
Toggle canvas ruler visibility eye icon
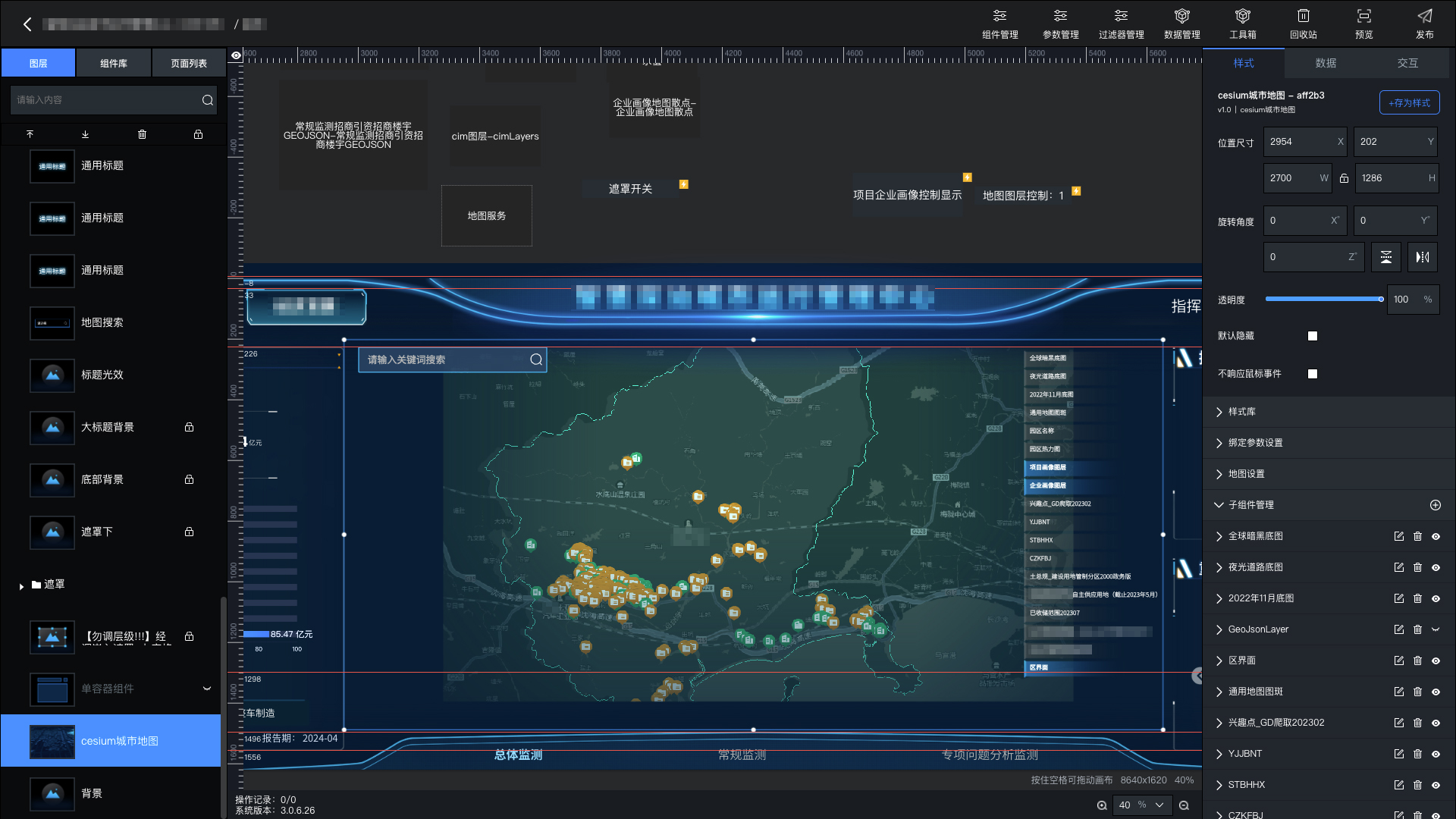[x=237, y=55]
